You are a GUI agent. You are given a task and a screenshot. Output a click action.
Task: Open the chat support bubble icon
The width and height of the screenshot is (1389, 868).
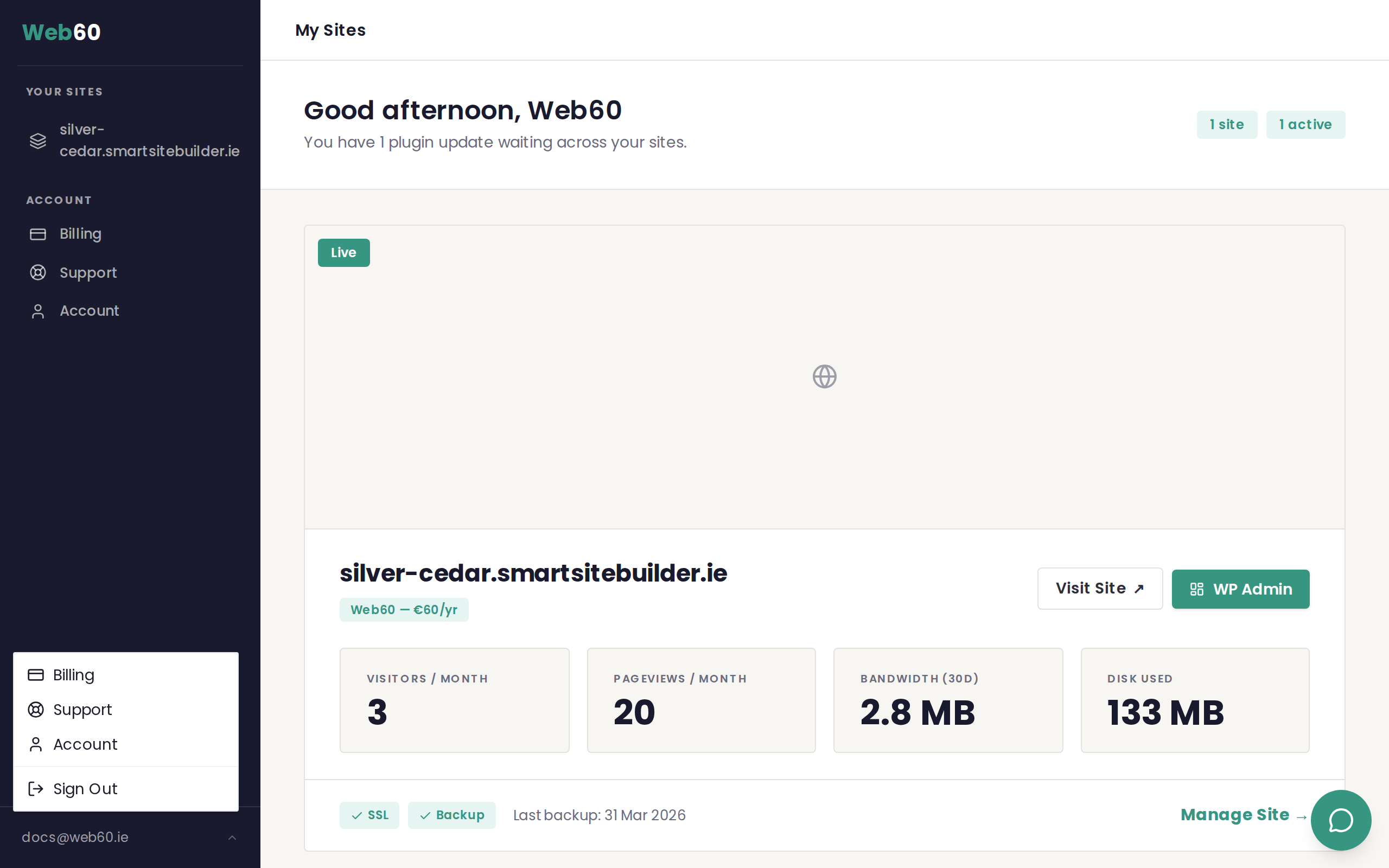[1341, 820]
